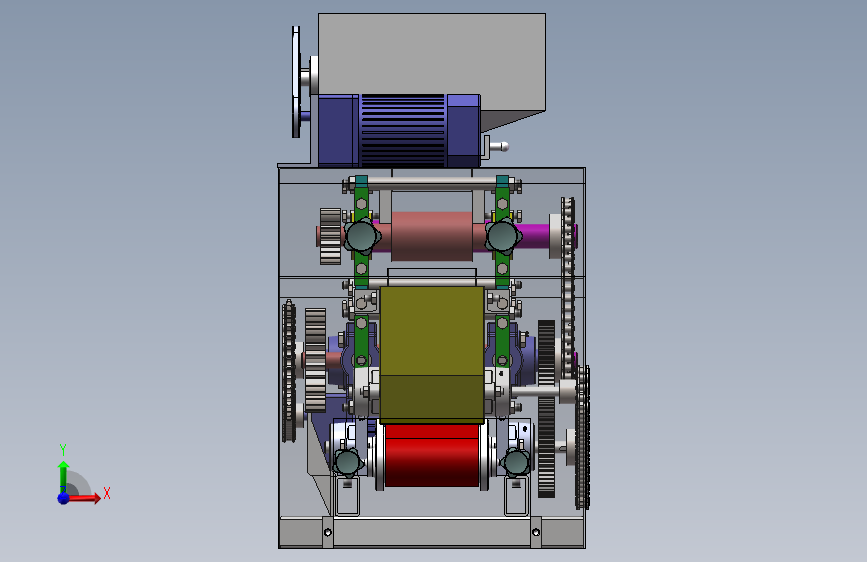Click the blue Z axis ball on triad
The height and width of the screenshot is (562, 867).
click(x=64, y=498)
